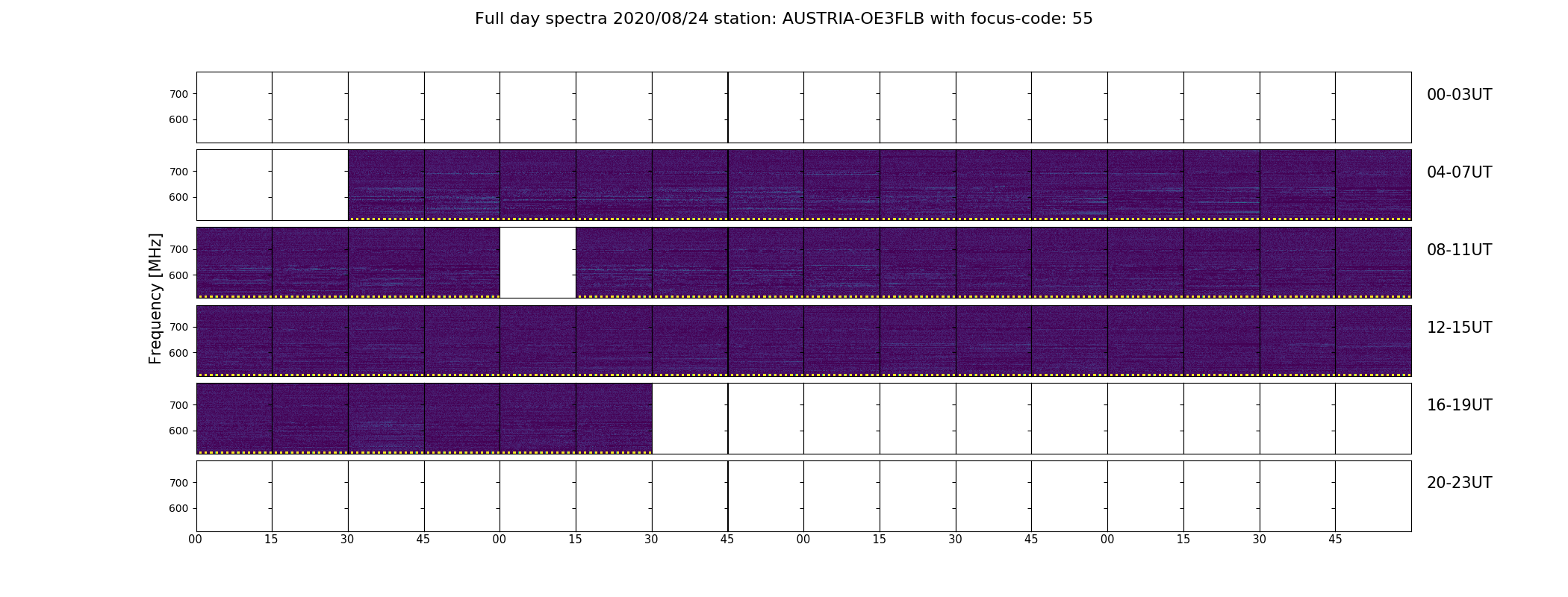Viewport: 1568px width, 597px height.
Task: Click the '700' tick in the 00-03UT row
Action: click(x=178, y=94)
